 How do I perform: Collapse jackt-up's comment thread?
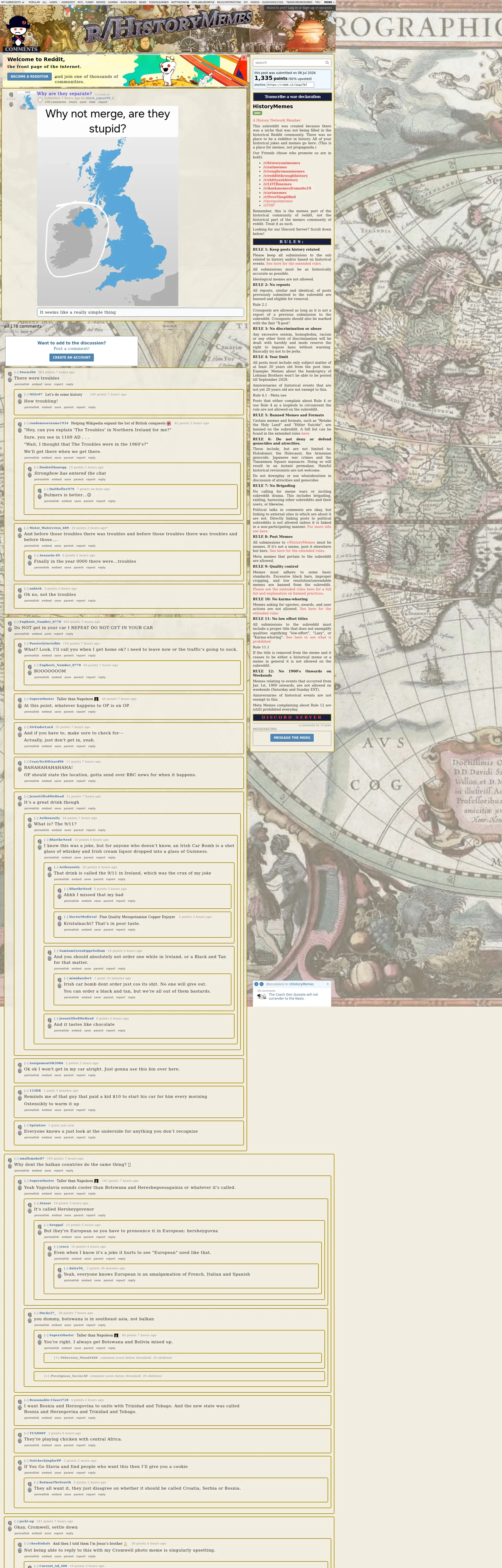pos(16,1521)
